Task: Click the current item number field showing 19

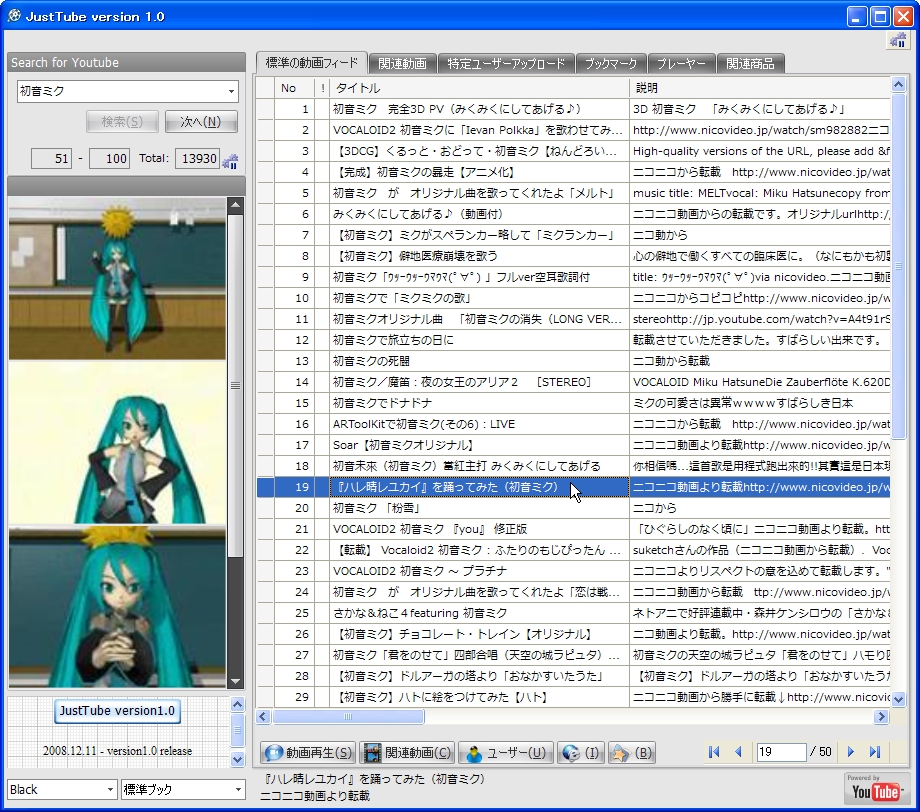Action: click(x=780, y=752)
